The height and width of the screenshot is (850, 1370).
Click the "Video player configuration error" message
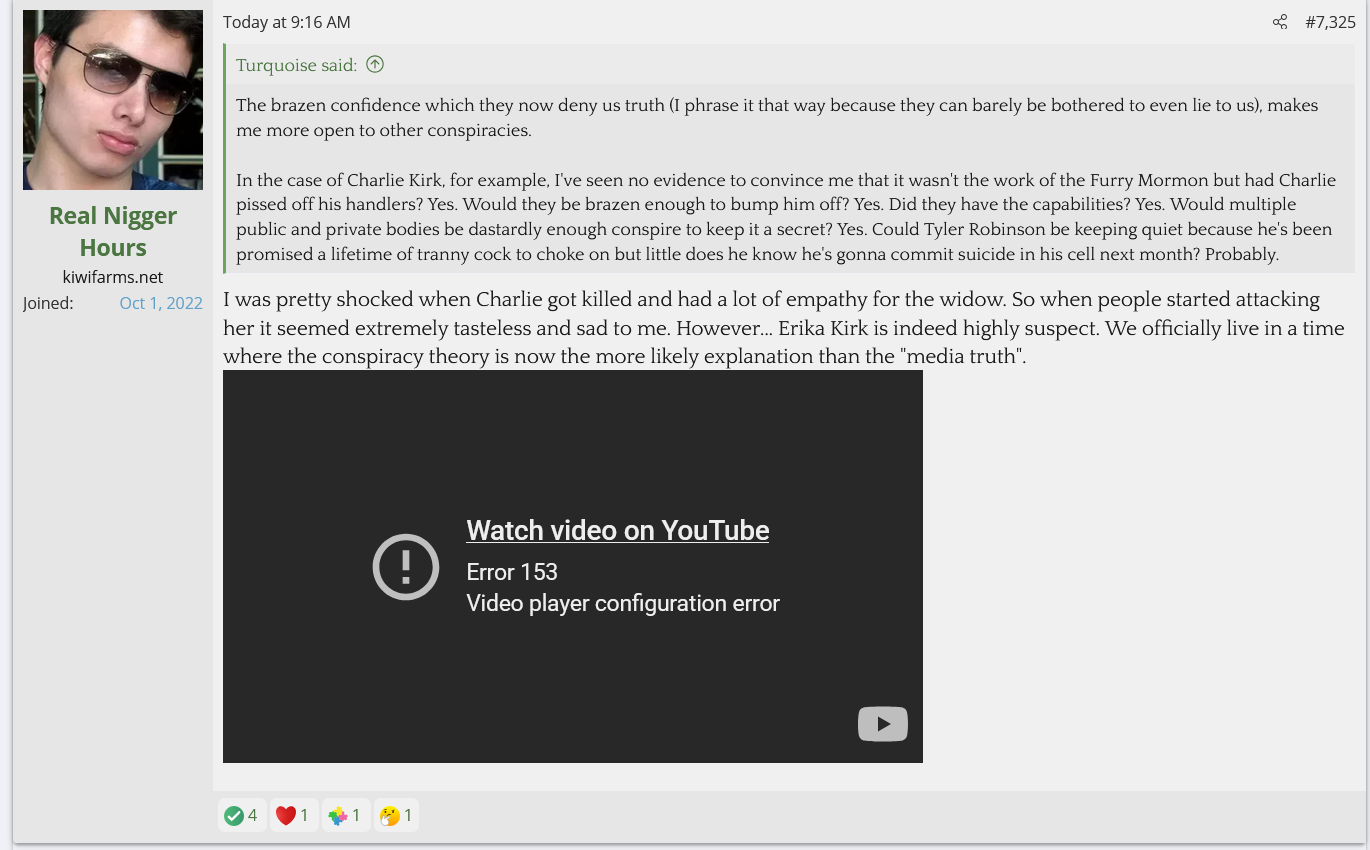tap(622, 603)
